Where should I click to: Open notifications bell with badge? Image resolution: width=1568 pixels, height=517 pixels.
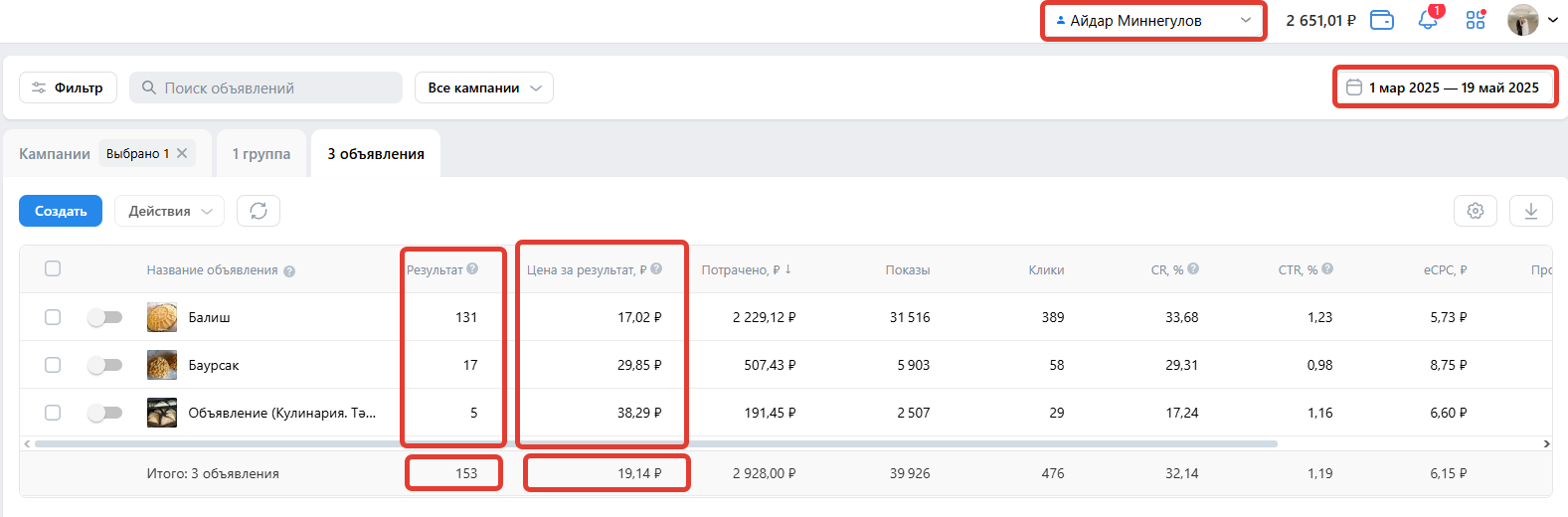coord(1429,19)
